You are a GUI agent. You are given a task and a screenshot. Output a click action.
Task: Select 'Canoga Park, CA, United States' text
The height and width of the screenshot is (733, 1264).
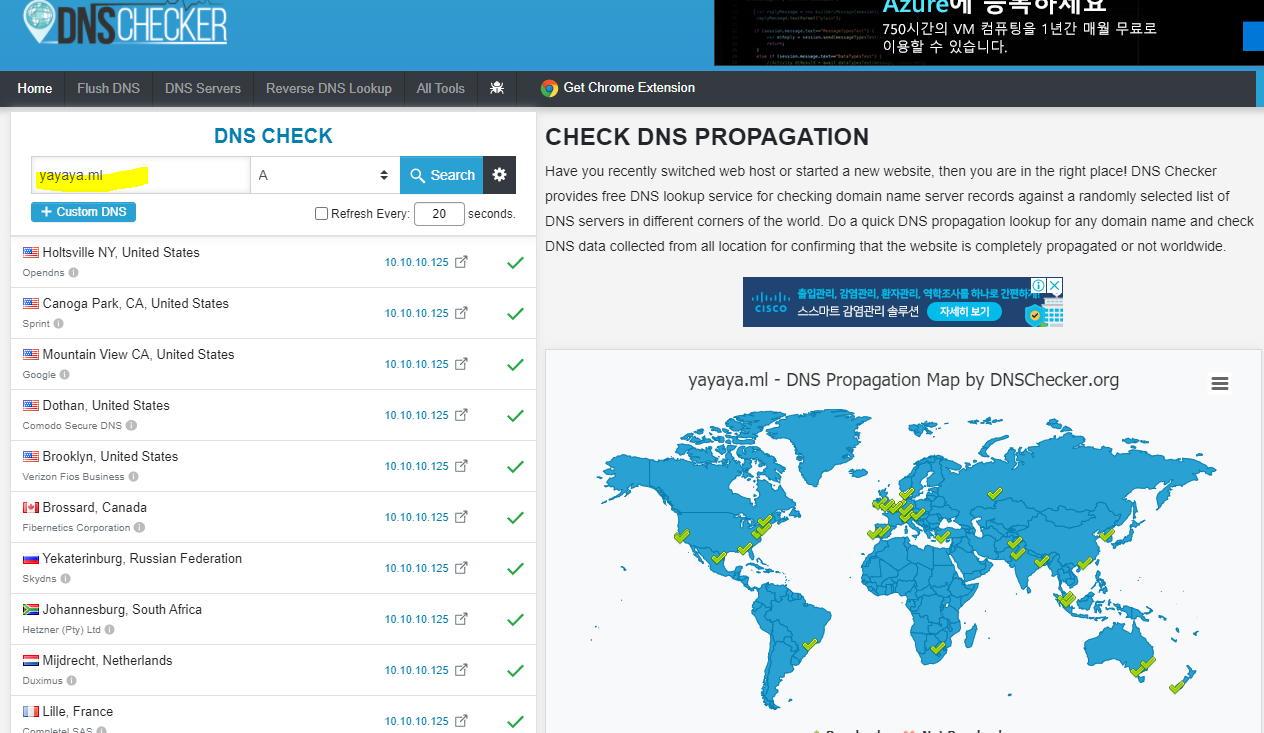tap(136, 303)
